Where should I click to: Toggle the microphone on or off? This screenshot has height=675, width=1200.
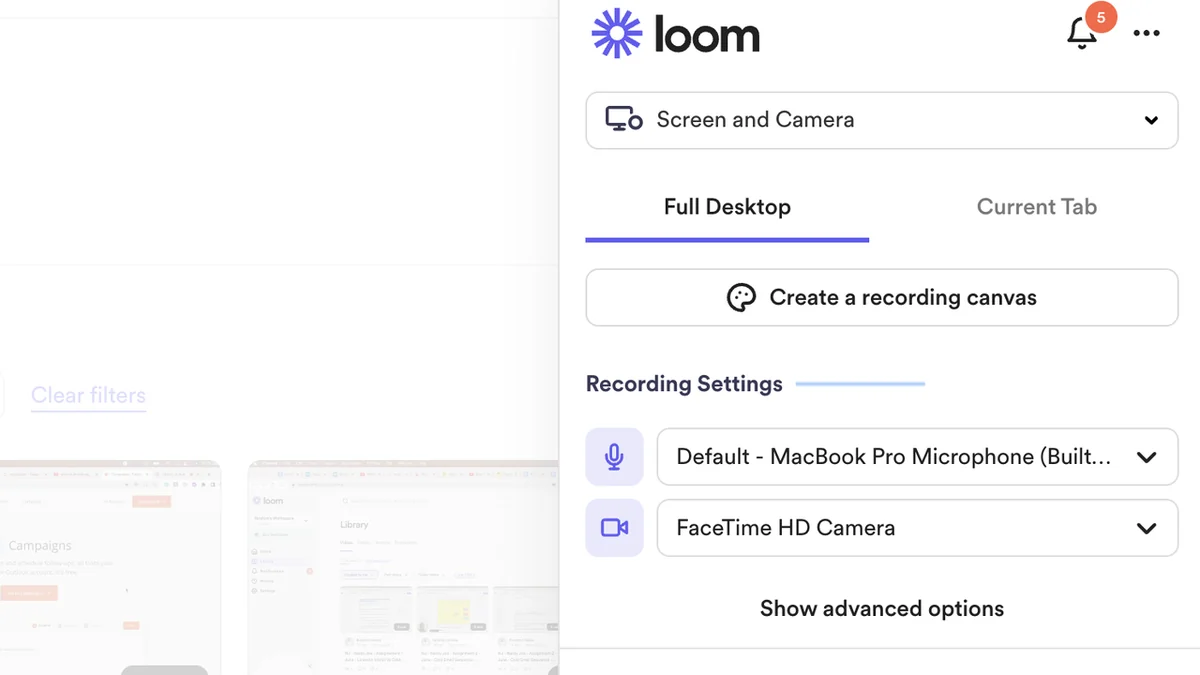pyautogui.click(x=614, y=457)
